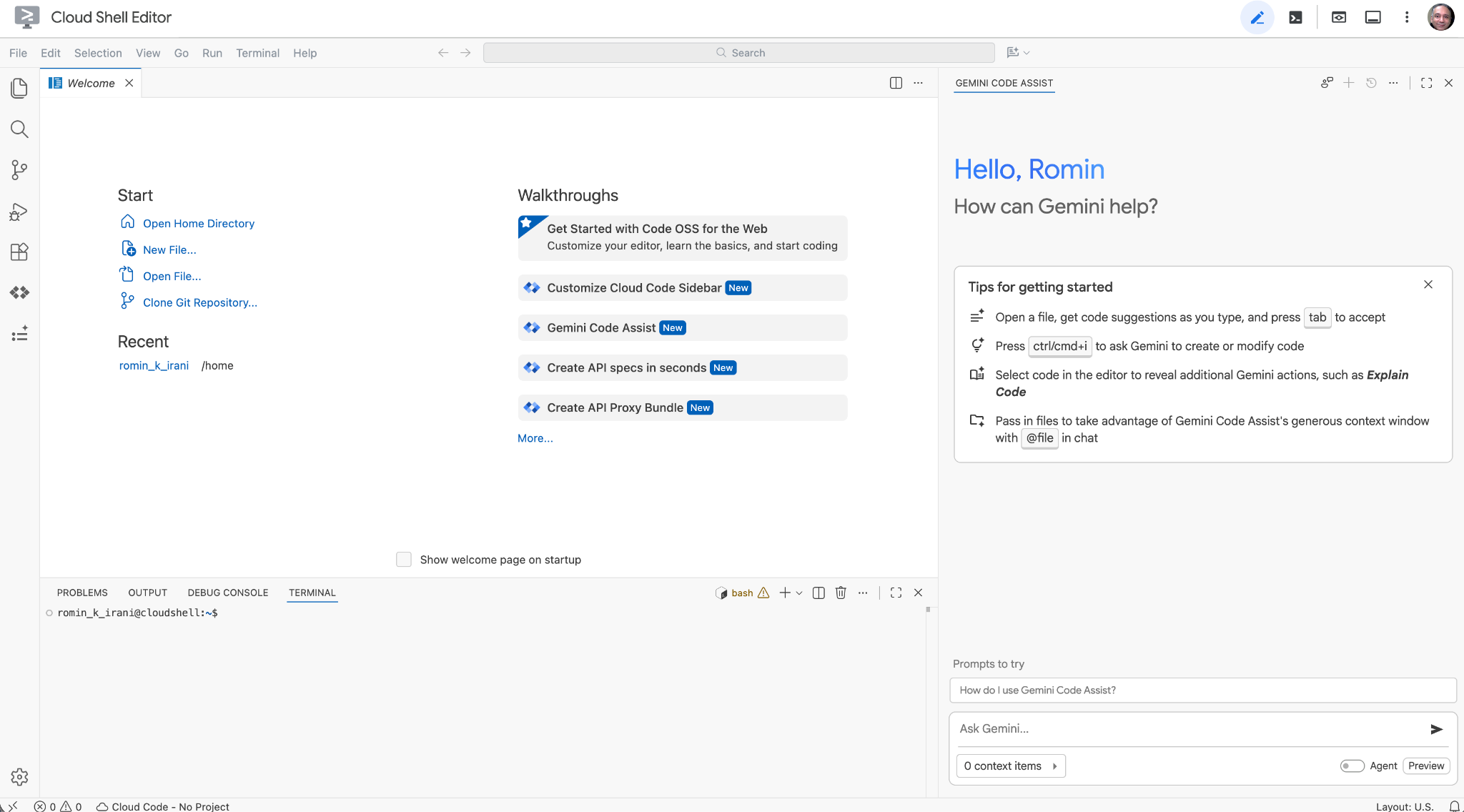Click More... under Walkthroughs
The image size is (1464, 812).
(535, 439)
